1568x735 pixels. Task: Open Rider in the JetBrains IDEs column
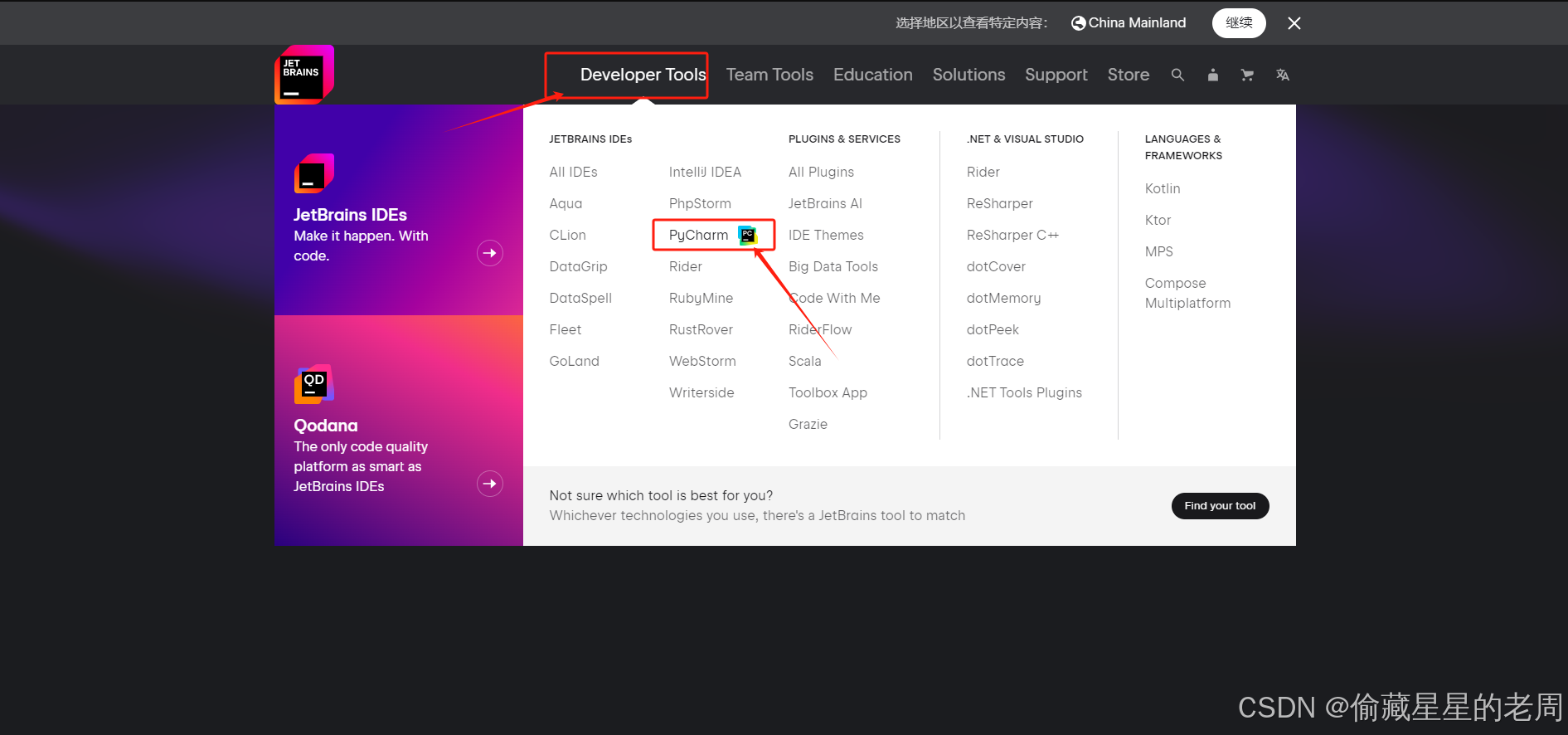[686, 266]
